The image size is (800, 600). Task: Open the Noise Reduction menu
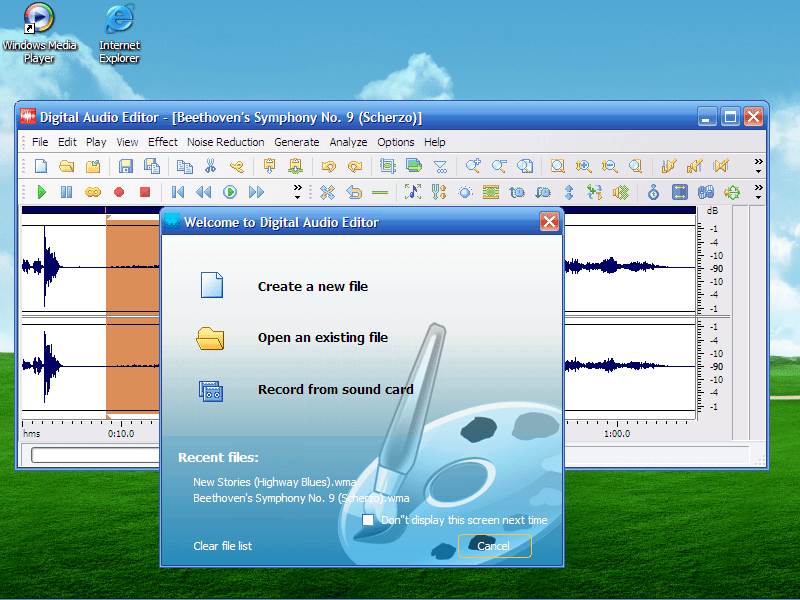tap(226, 142)
